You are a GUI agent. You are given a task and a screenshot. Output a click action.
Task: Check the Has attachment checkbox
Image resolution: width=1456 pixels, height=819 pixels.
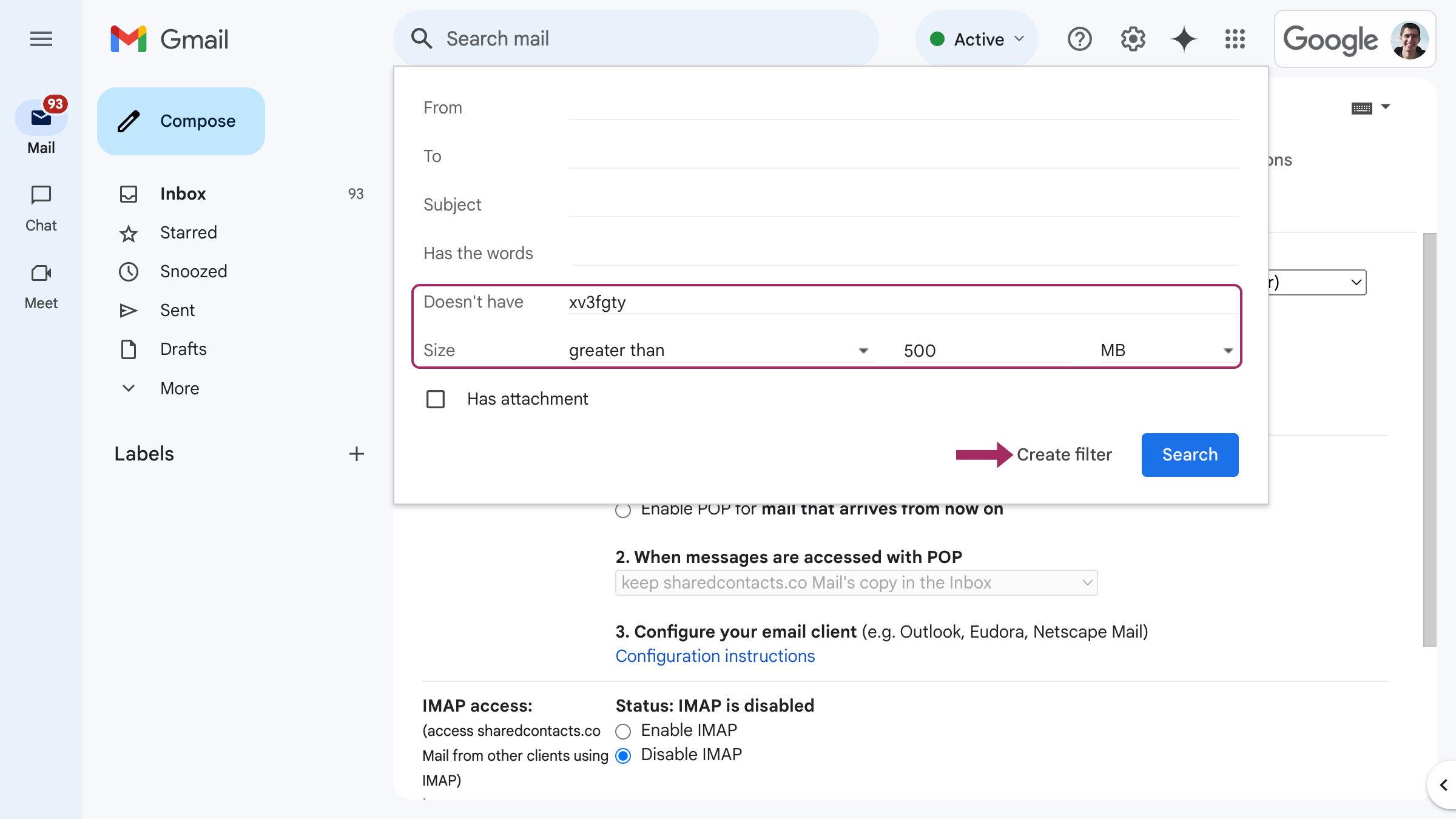(436, 399)
